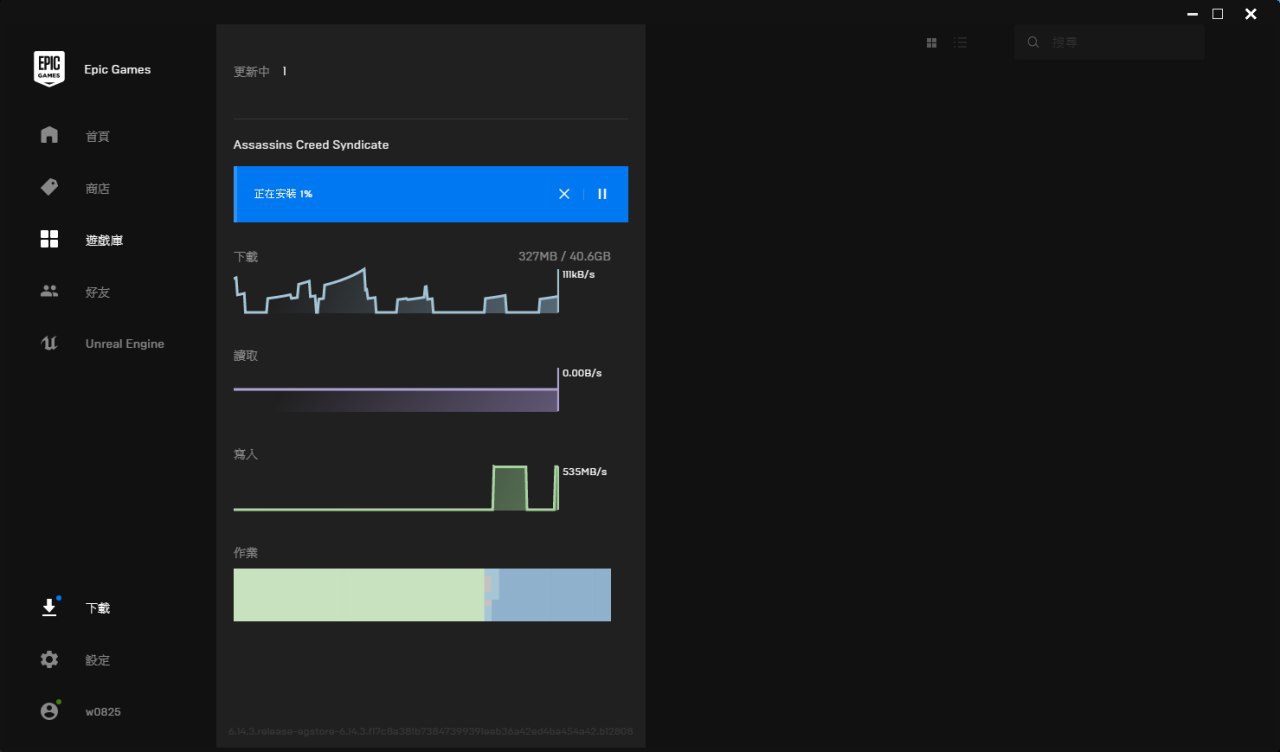Select 遊戲庫 library in sidebar
Image resolution: width=1280 pixels, height=752 pixels.
(x=104, y=240)
